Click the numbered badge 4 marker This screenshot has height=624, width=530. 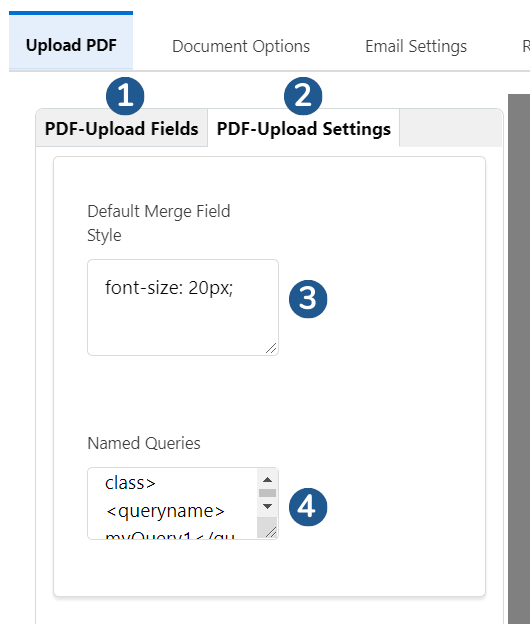pos(308,507)
